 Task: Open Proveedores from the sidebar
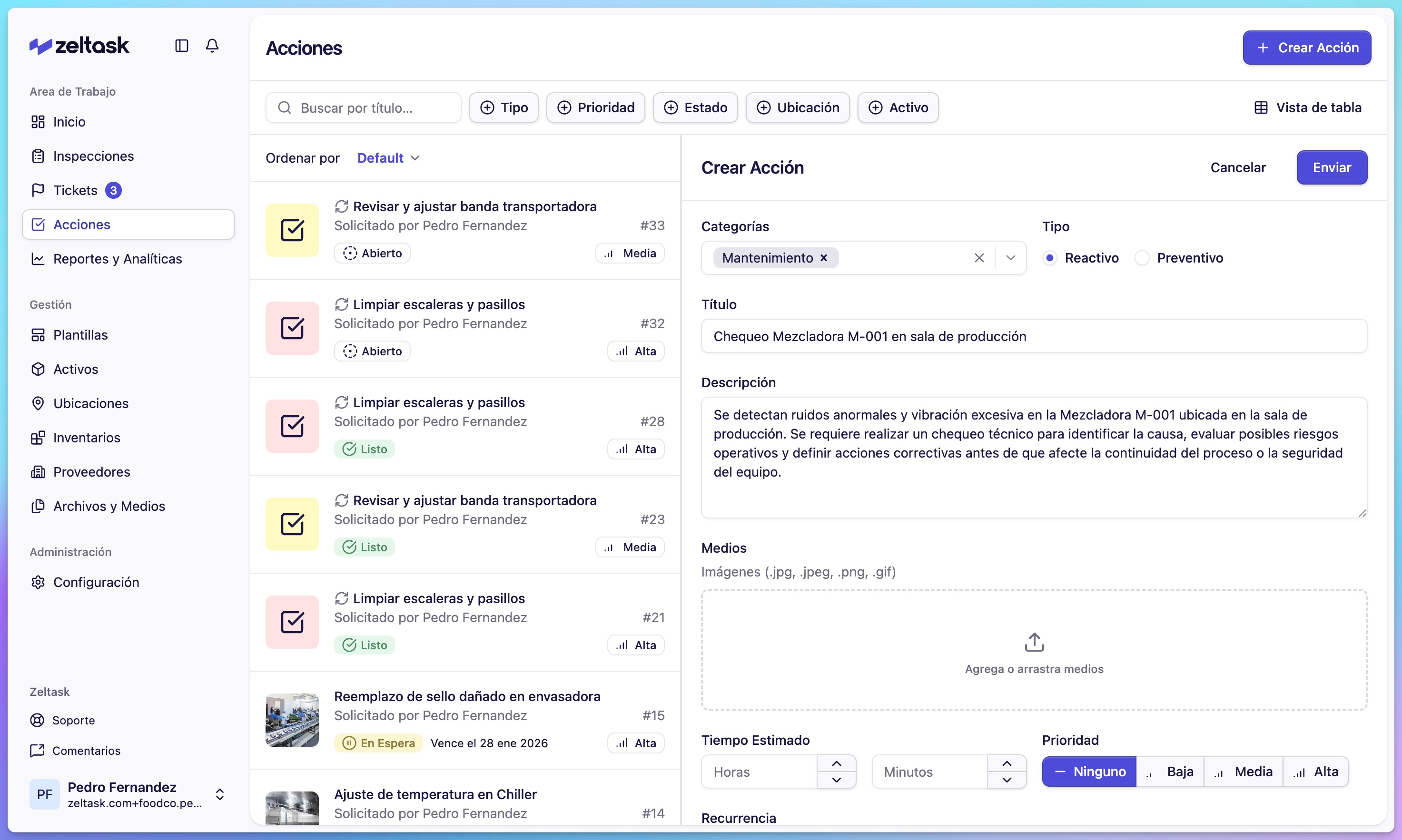(x=92, y=471)
